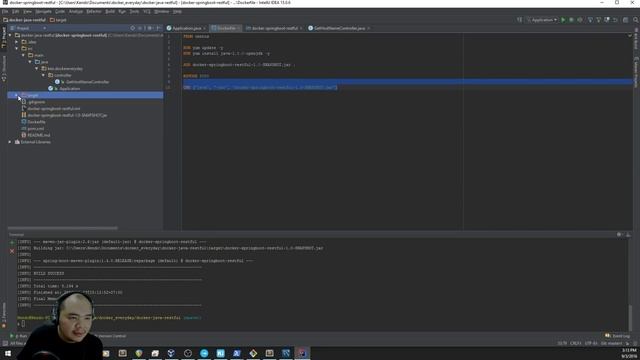
Task: Open the Event Log tool window
Action: pos(618,336)
